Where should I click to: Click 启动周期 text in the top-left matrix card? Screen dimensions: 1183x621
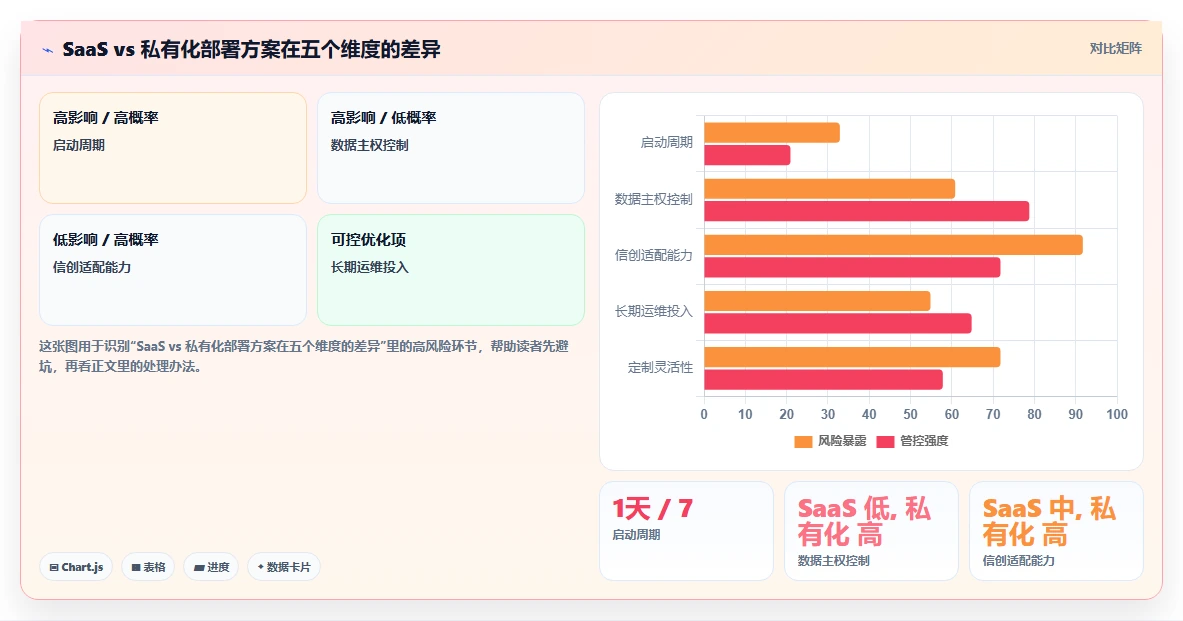pos(78,145)
